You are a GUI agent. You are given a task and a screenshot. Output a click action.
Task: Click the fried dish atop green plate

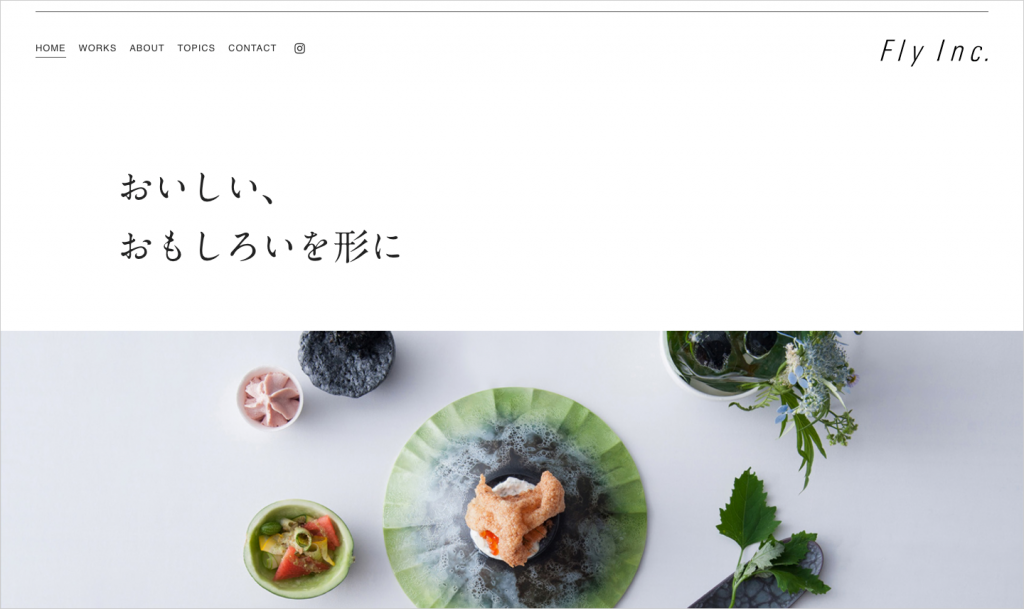[x=515, y=517]
